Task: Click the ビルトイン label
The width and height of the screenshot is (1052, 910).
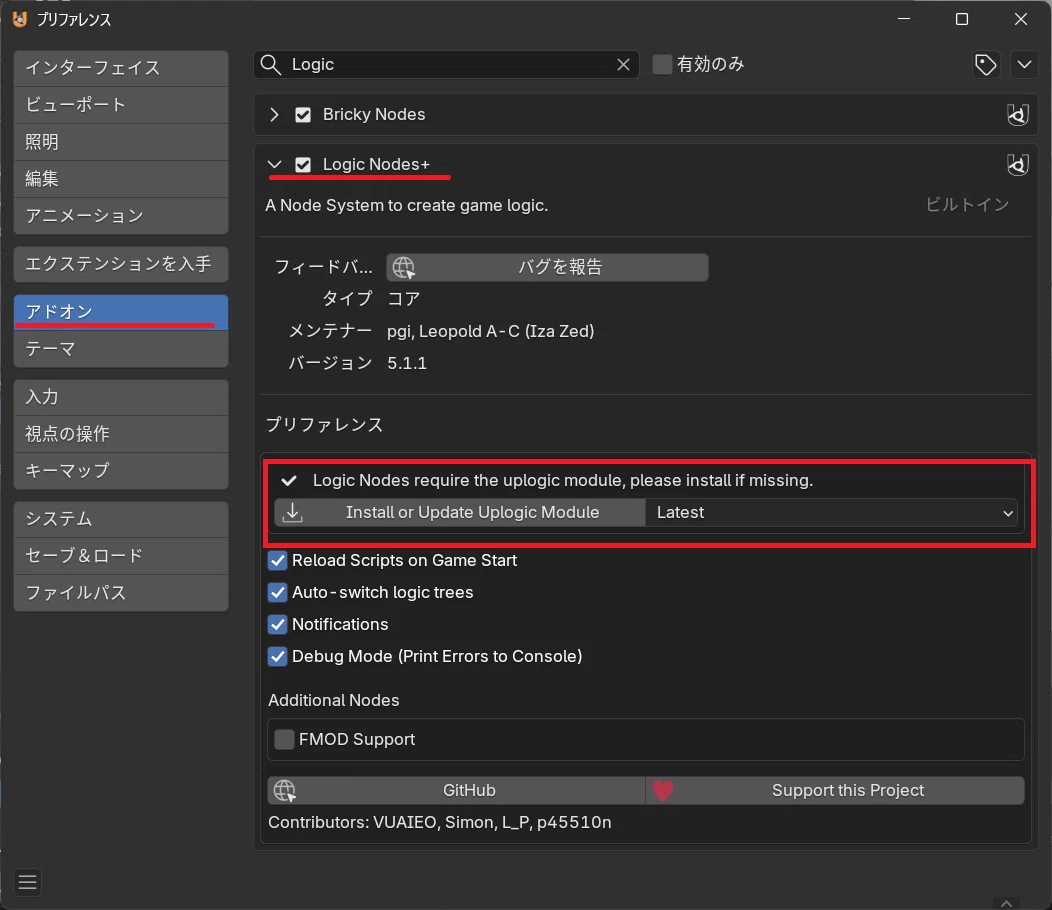Action: coord(967,205)
